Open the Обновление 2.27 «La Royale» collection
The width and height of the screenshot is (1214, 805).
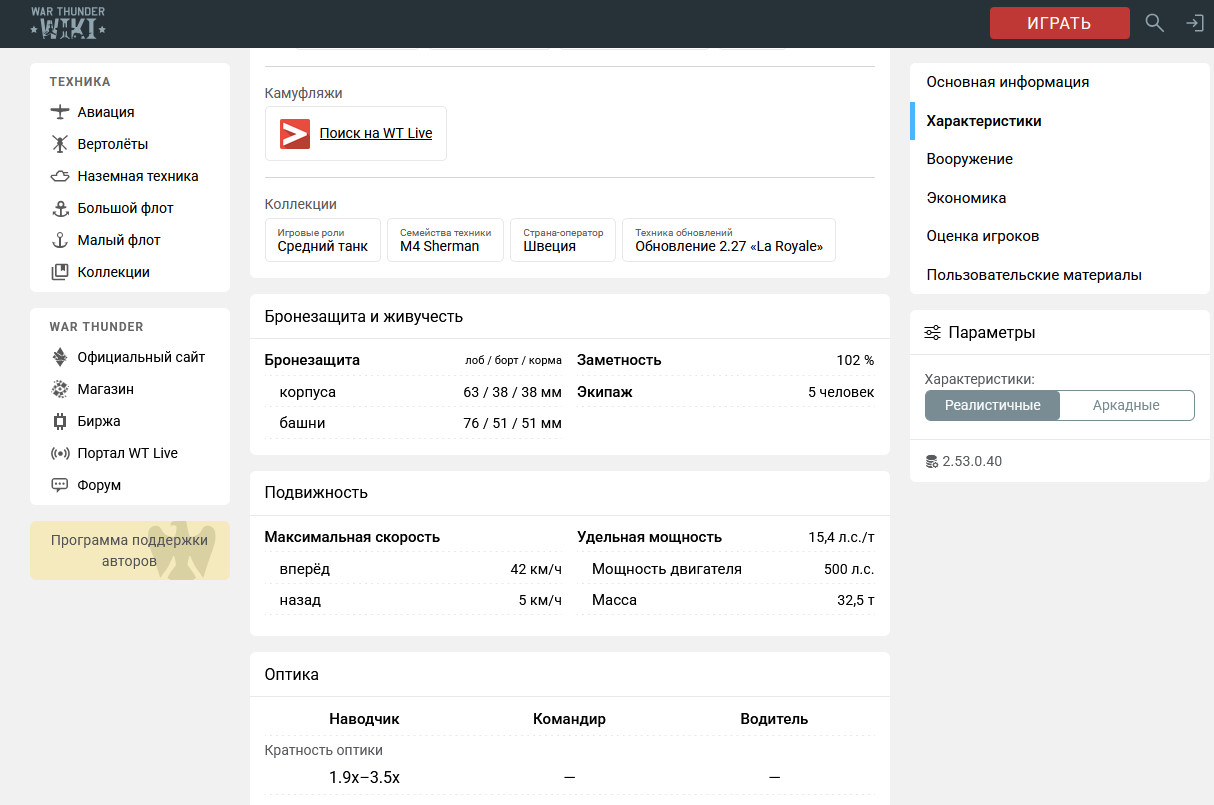tap(728, 240)
